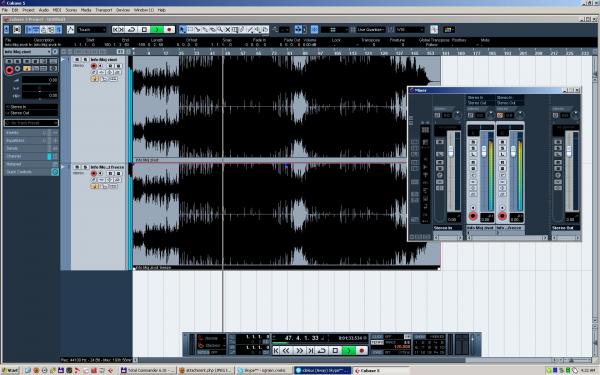The width and height of the screenshot is (600, 375).
Task: Click the red Record button in transport panel
Action: (x=361, y=350)
